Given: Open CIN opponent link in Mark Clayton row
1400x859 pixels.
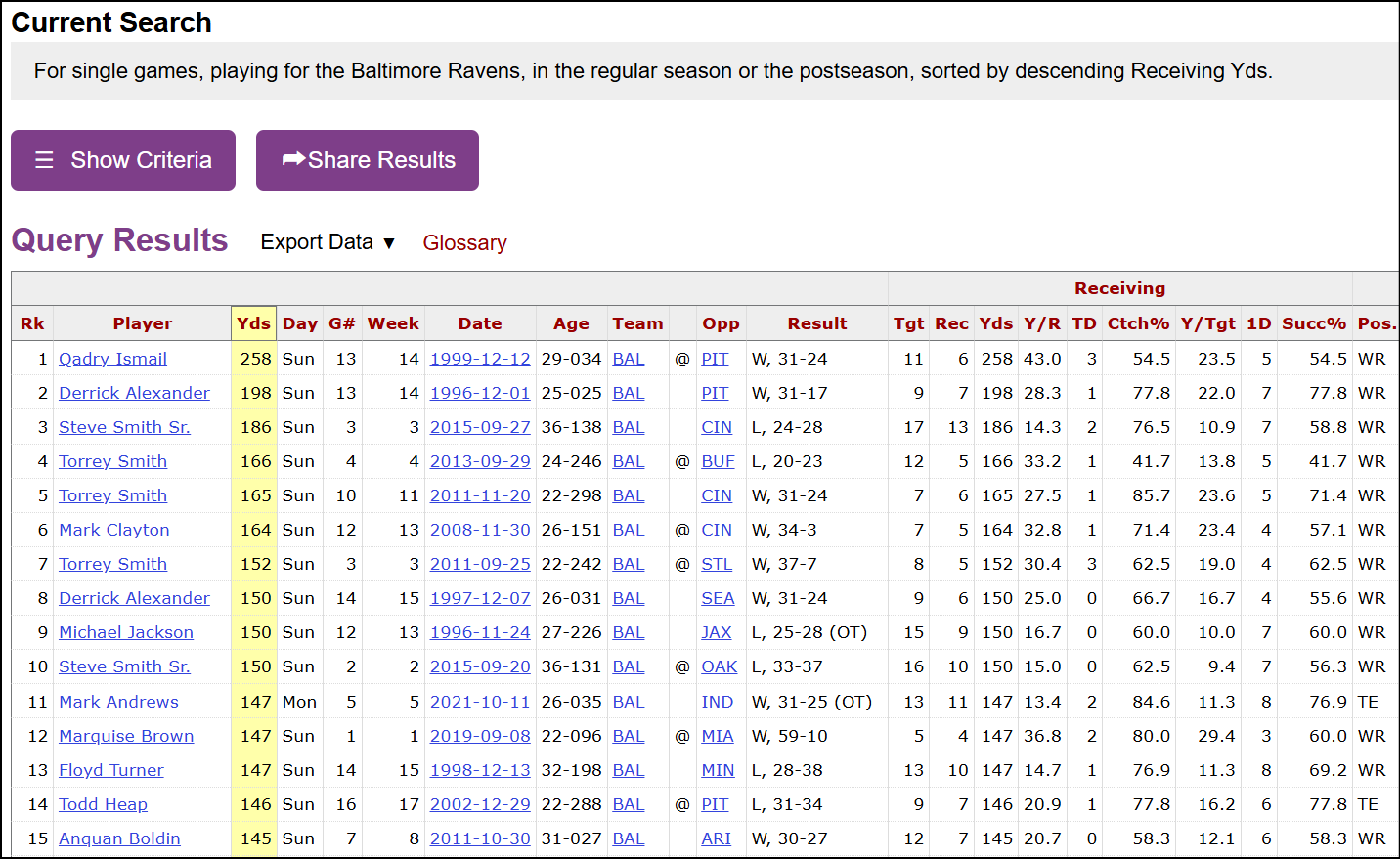Looking at the screenshot, I should 717,530.
